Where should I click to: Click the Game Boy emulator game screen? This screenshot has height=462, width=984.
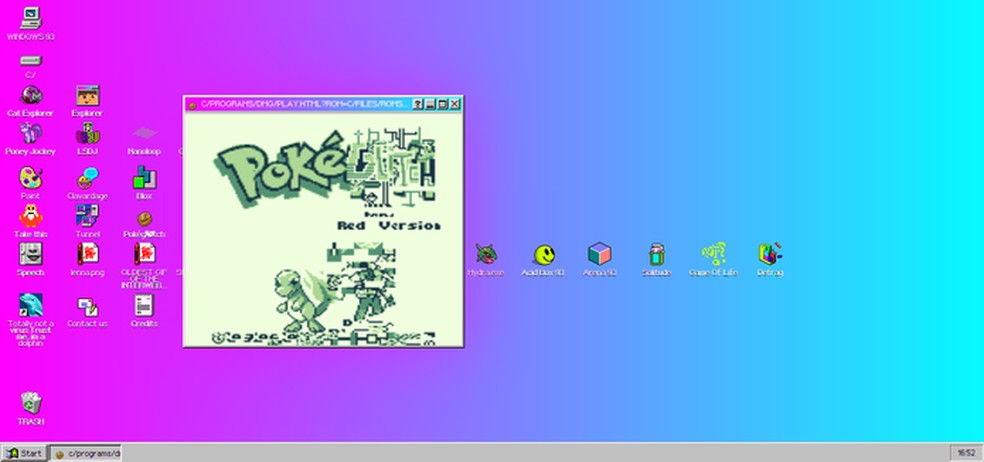point(323,229)
